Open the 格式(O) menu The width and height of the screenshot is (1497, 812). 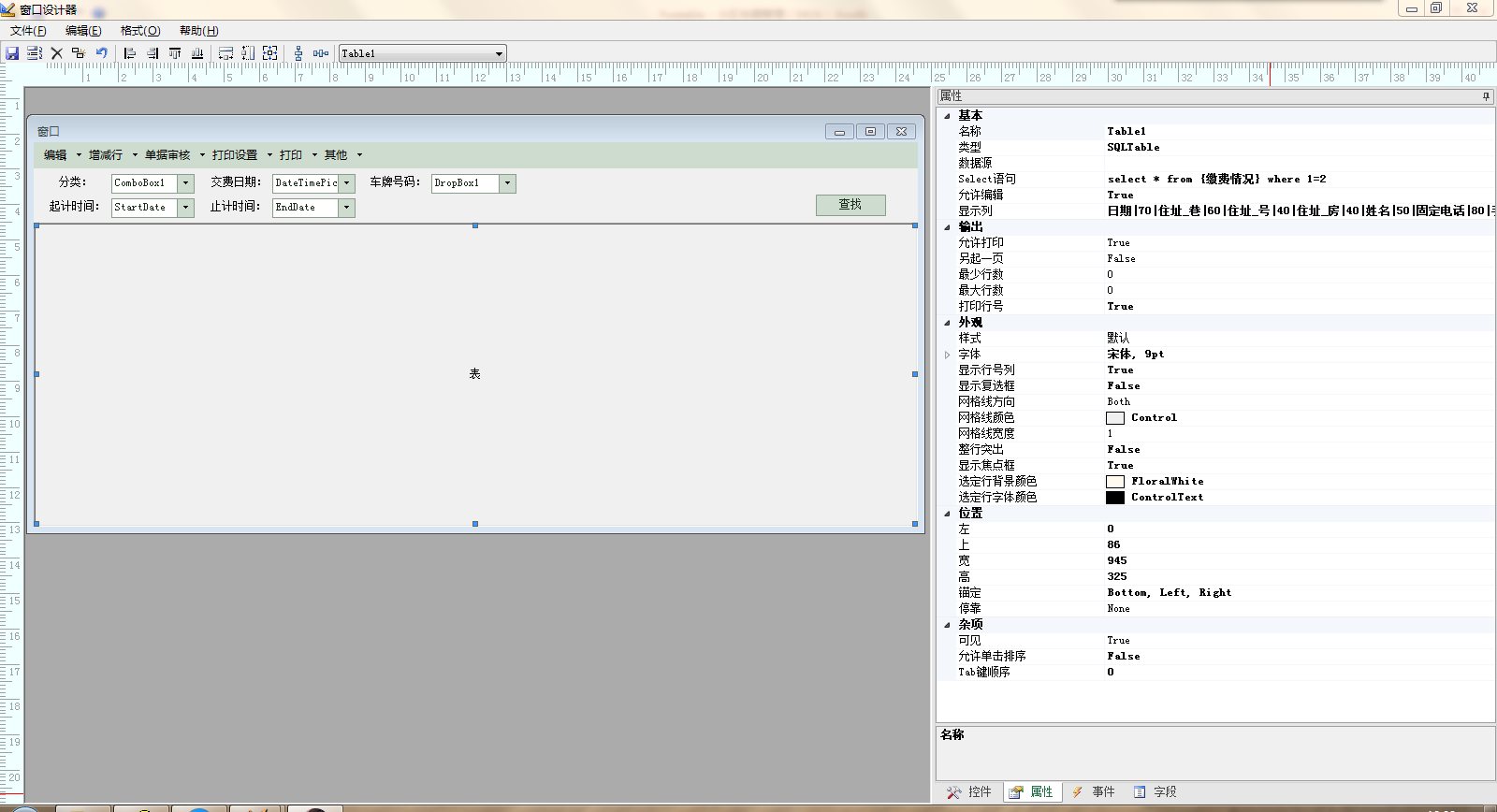point(140,31)
